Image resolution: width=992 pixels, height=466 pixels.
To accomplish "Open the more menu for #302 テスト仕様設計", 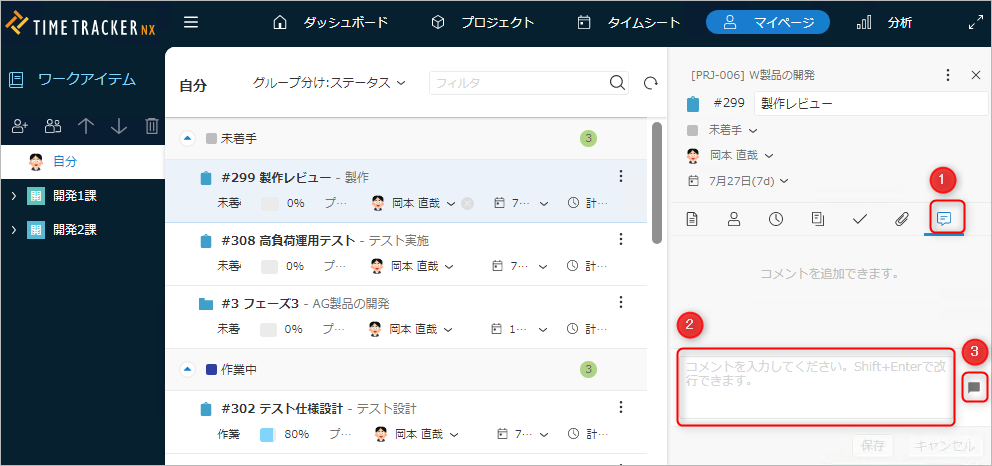I will pos(621,406).
